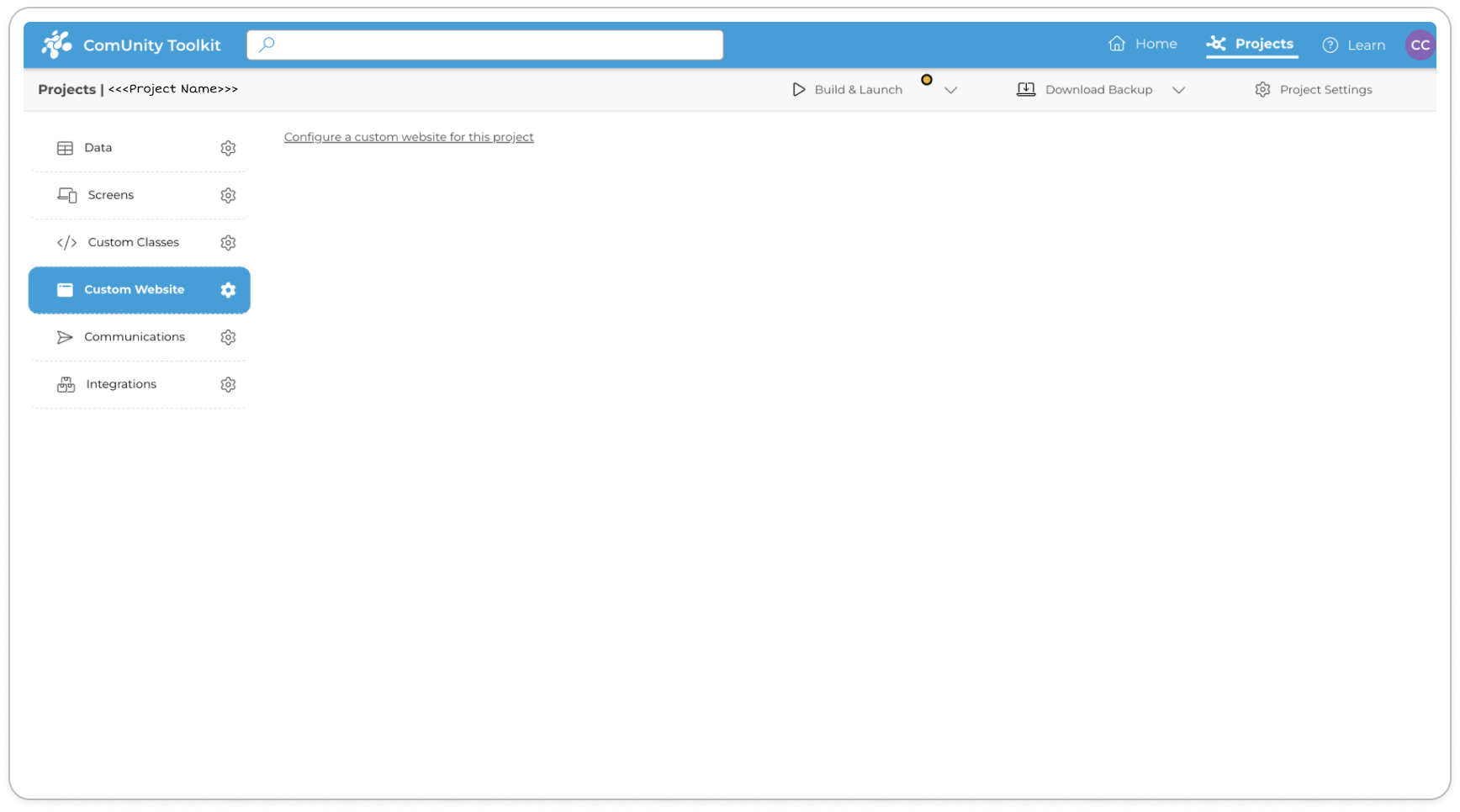Go to the Home tab
This screenshot has width=1460, height=812.
point(1143,45)
